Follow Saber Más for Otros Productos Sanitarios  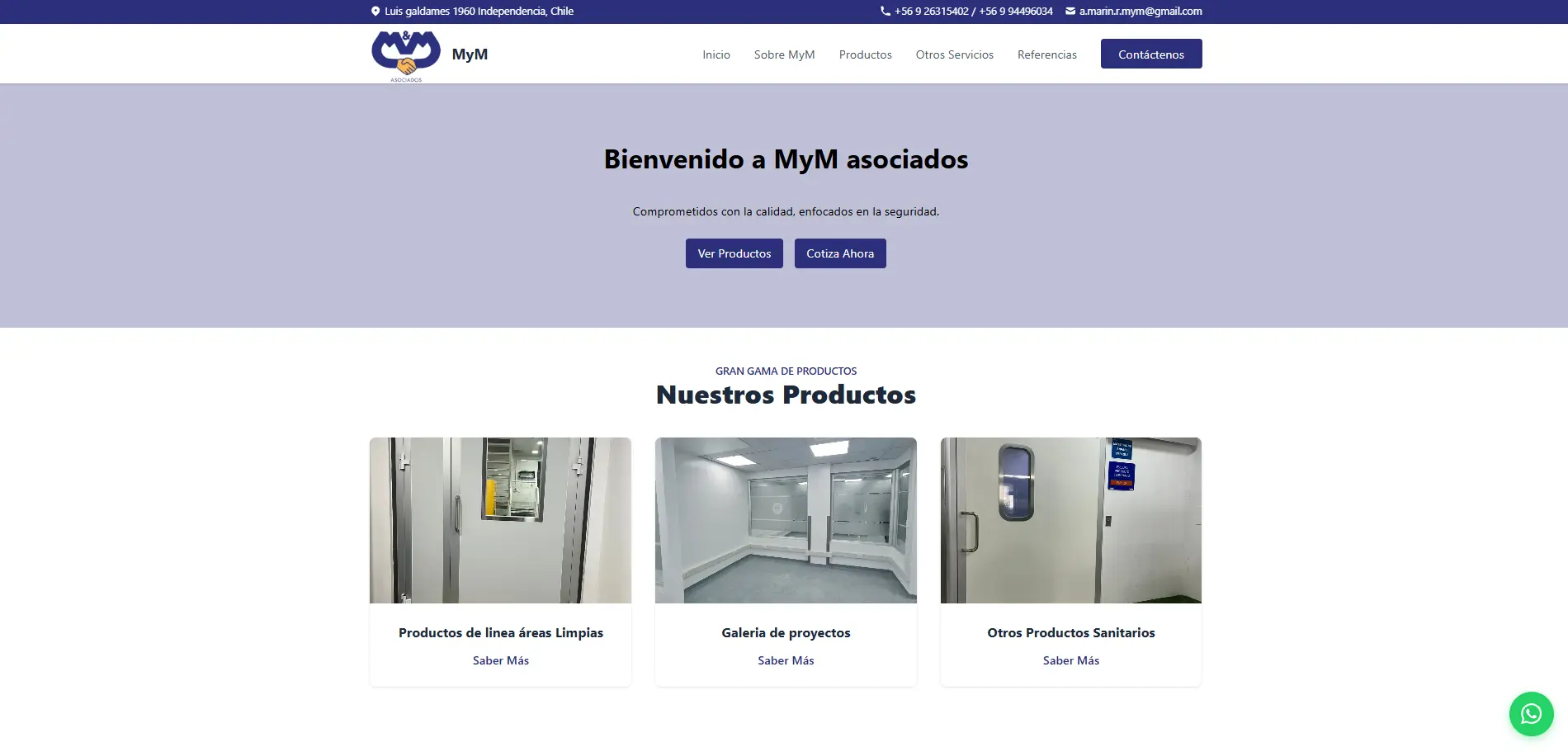[1070, 660]
